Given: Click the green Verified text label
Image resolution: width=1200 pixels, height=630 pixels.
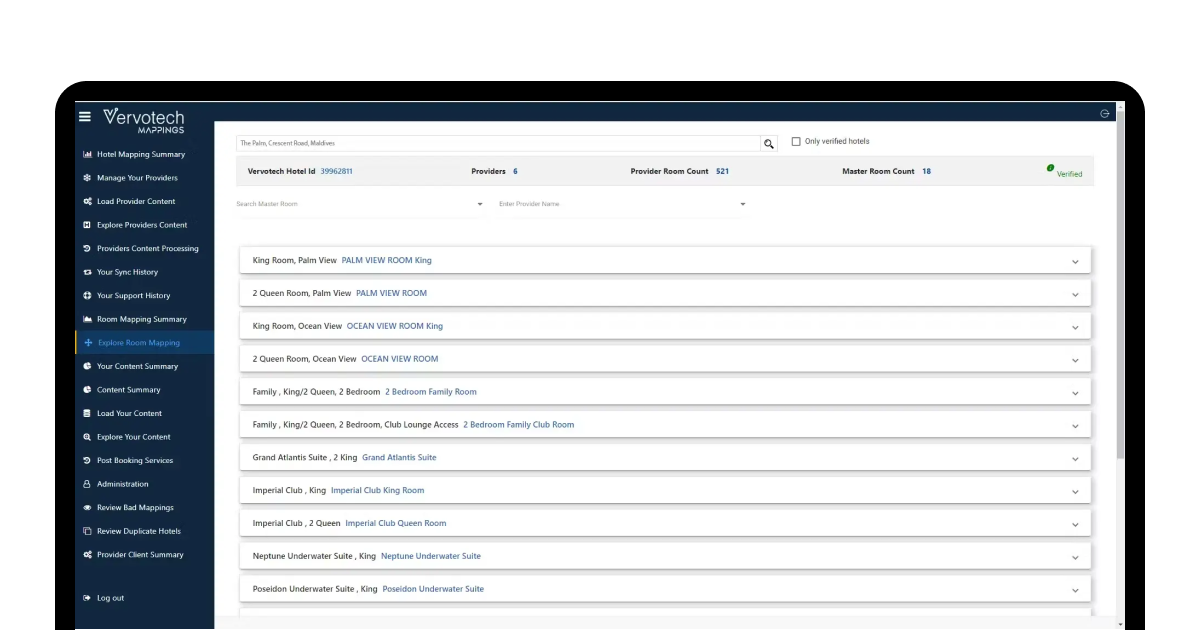Looking at the screenshot, I should (x=1070, y=174).
